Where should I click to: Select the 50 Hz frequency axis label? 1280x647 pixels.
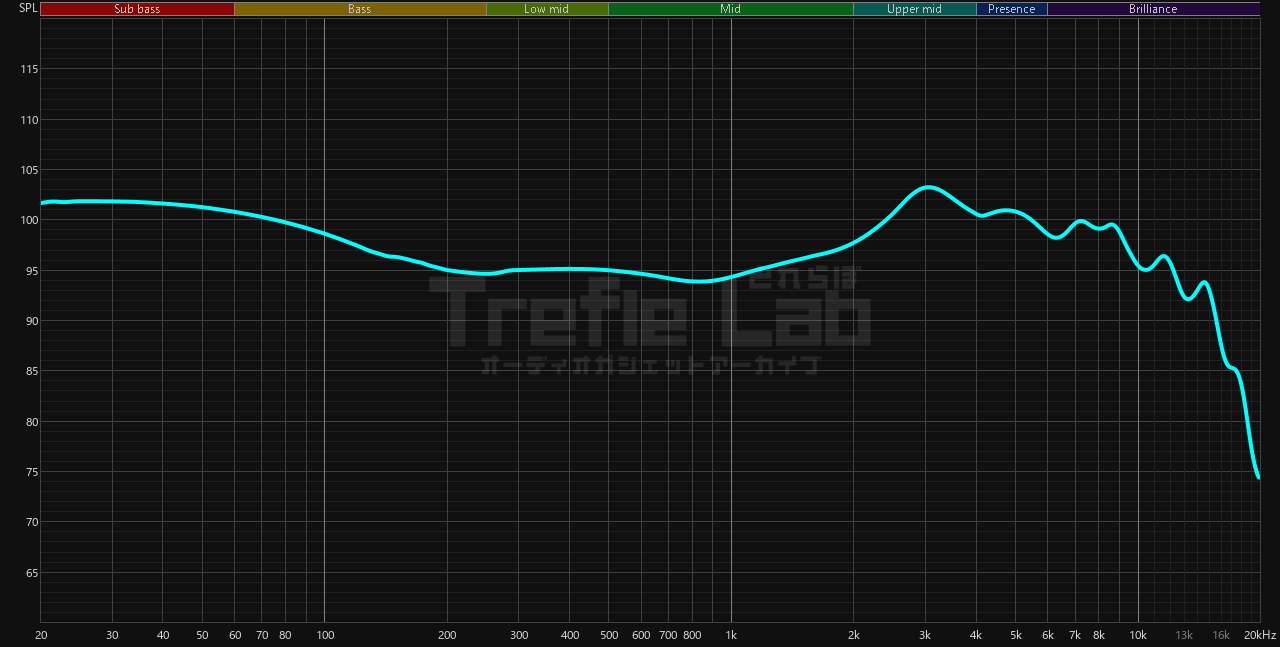click(203, 635)
